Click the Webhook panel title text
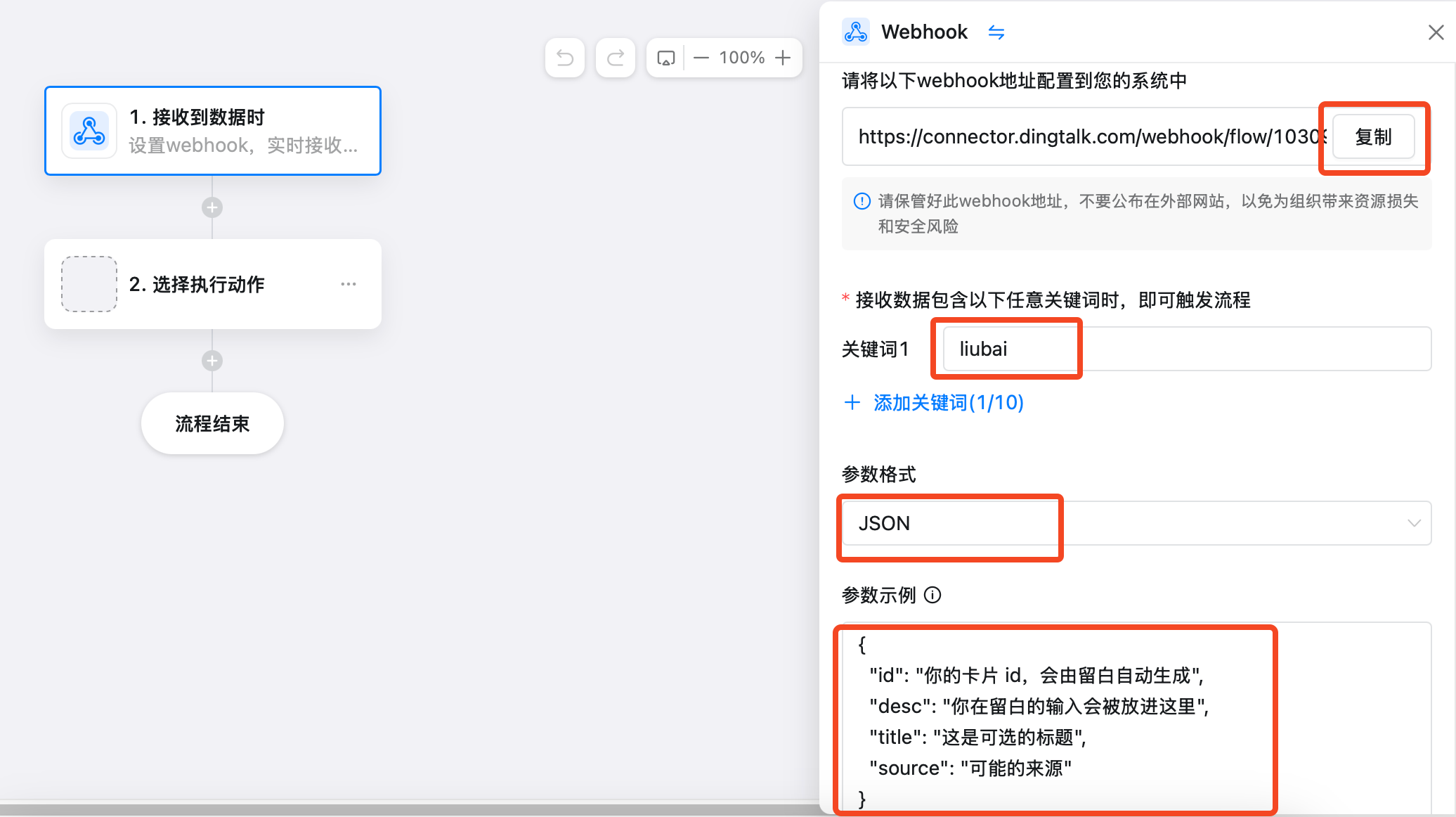The image size is (1456, 817). point(924,32)
